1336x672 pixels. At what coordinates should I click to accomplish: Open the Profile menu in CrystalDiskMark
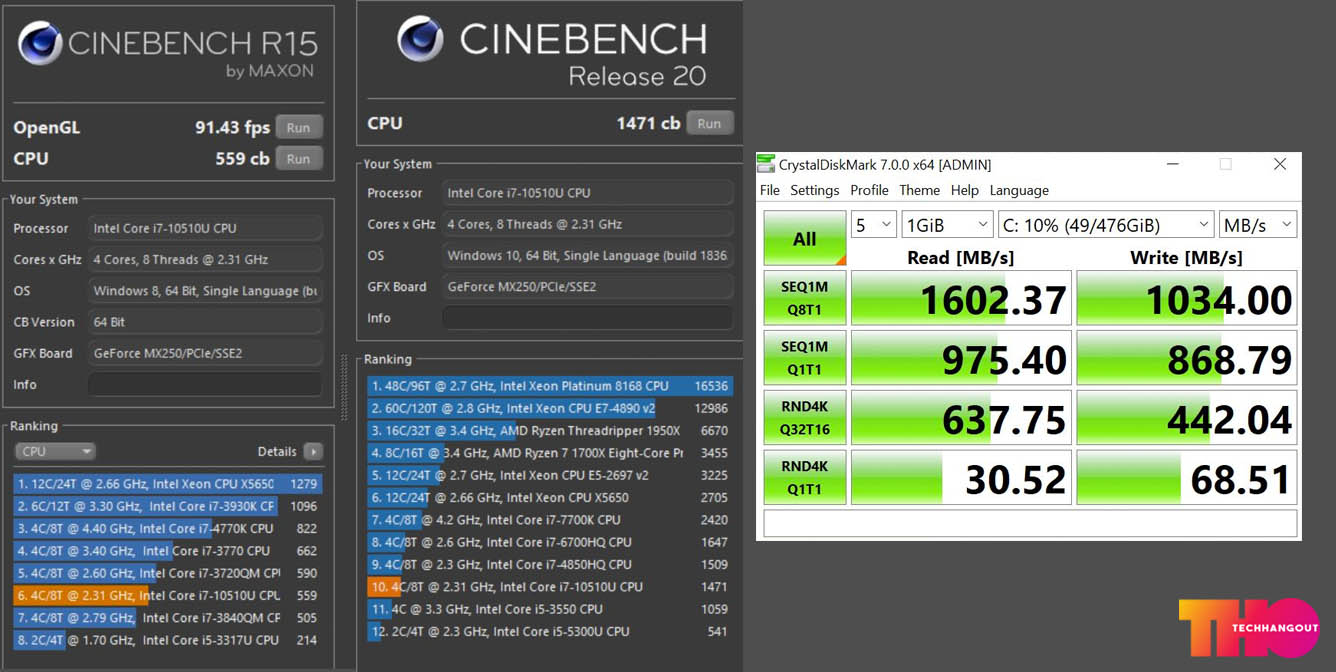point(869,190)
